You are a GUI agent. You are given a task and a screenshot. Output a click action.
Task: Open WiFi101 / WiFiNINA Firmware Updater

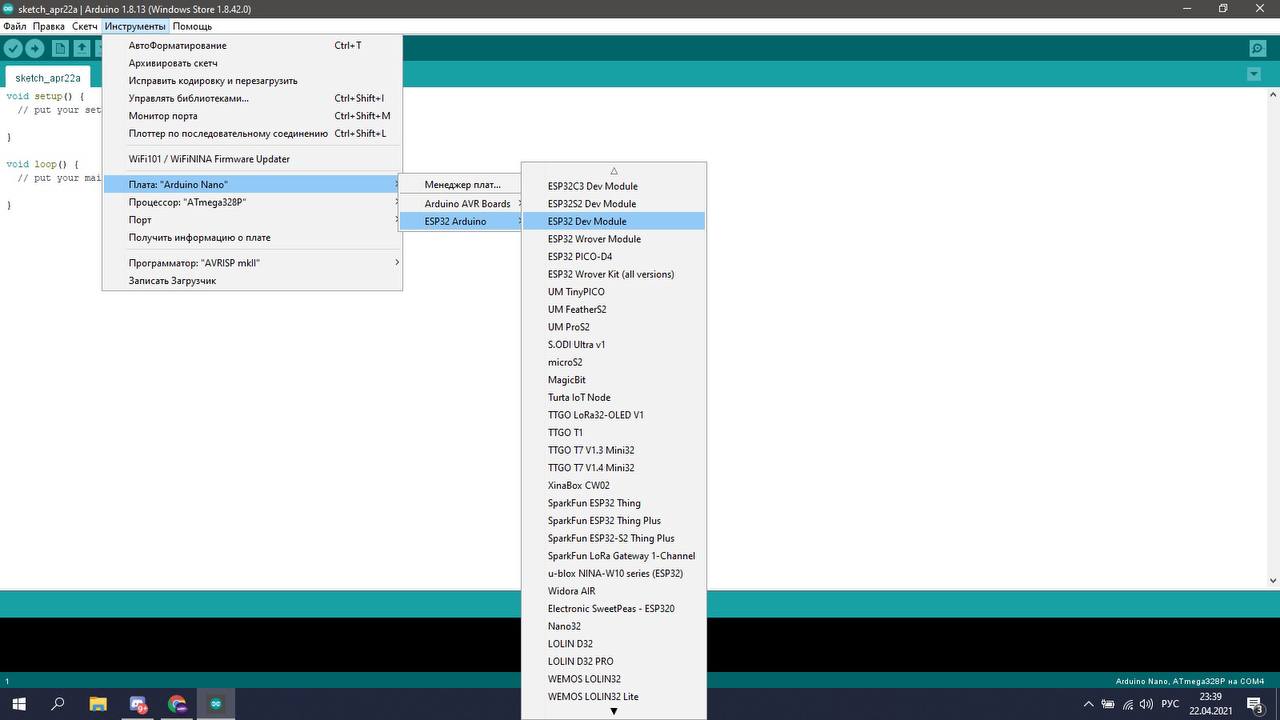[x=252, y=159]
